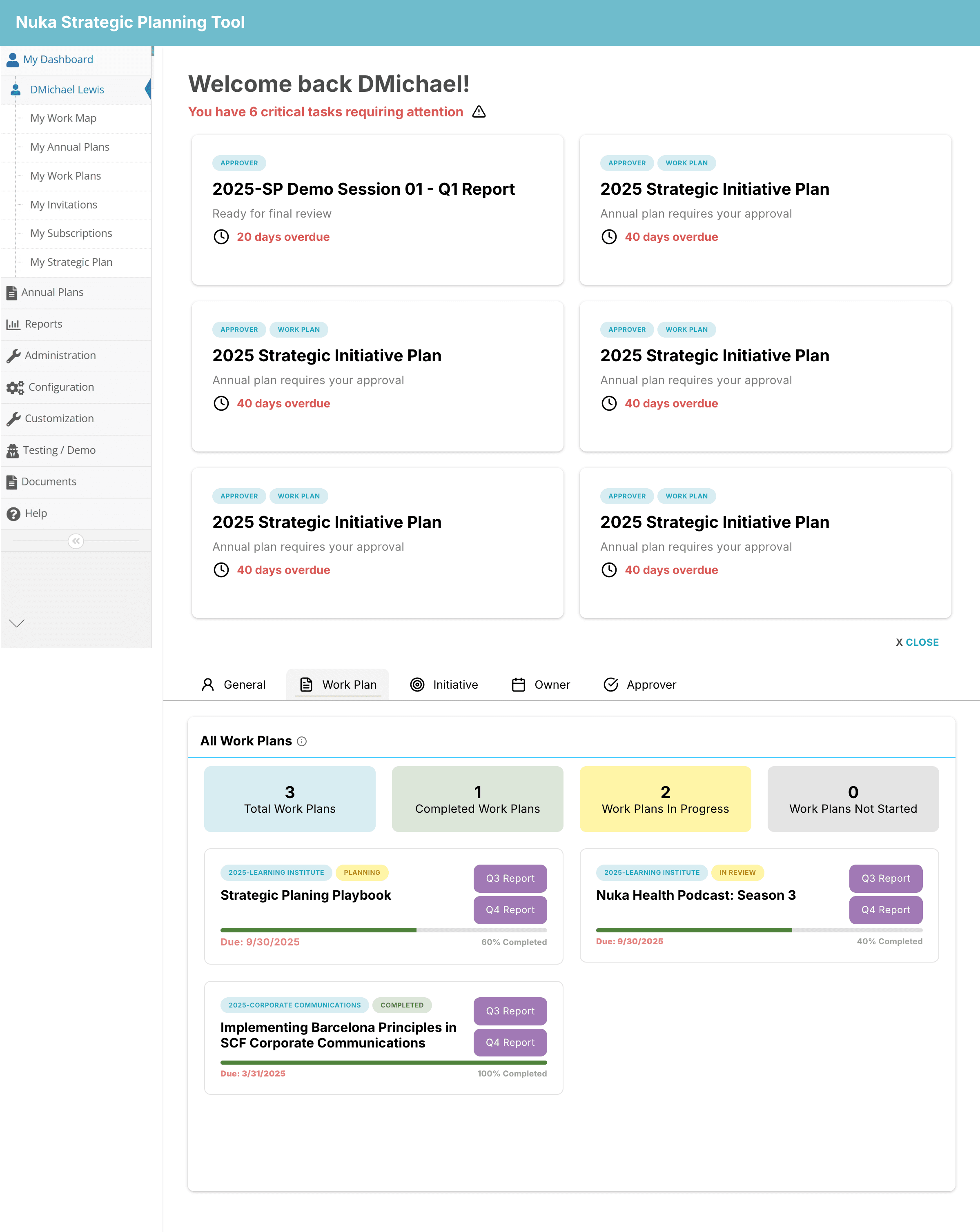The height and width of the screenshot is (1232, 980).
Task: Open Q3 Report for Strategic Planing Playbook
Action: (x=510, y=878)
